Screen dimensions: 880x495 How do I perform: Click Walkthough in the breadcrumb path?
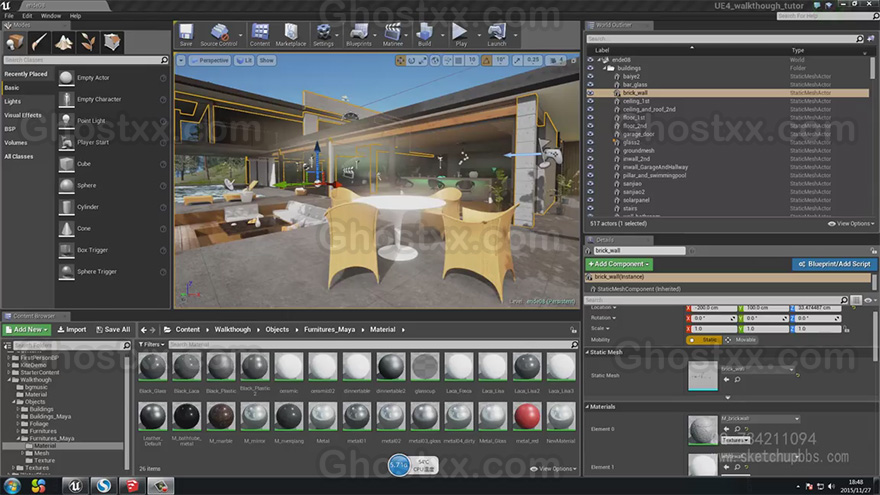232,330
